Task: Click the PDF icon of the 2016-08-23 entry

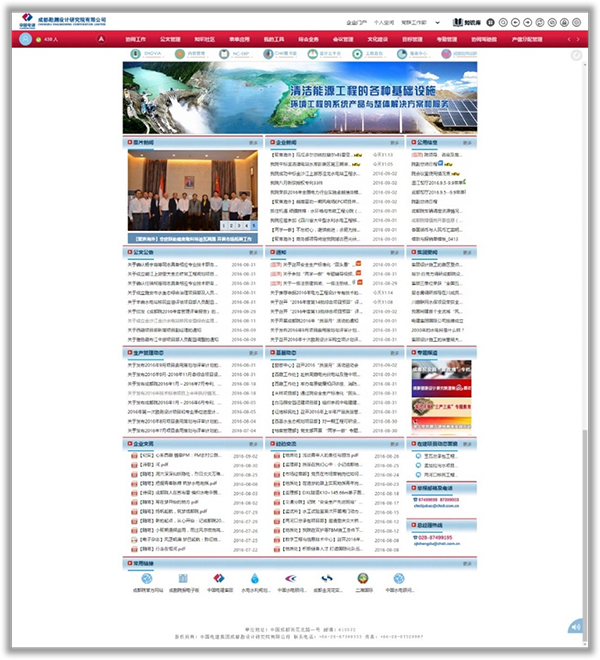Action: pyautogui.click(x=277, y=484)
